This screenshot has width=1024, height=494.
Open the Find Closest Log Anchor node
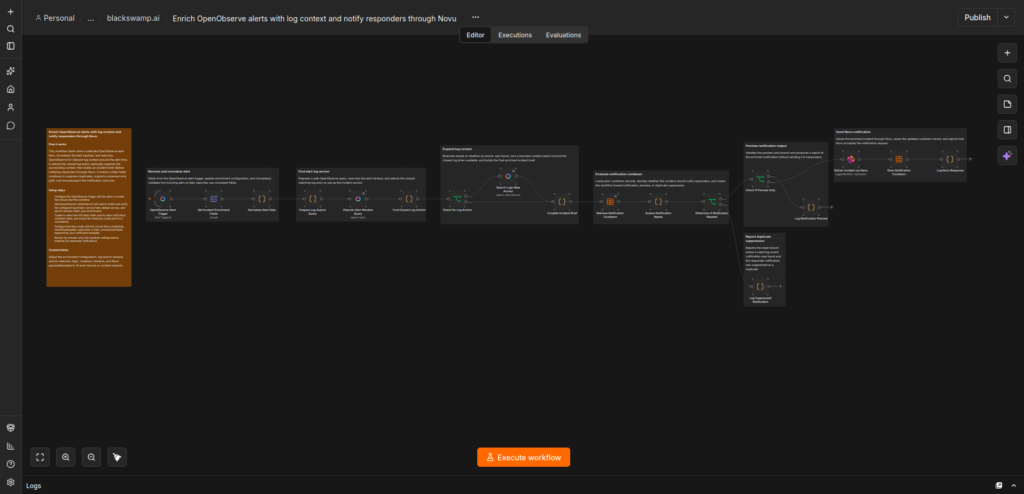pyautogui.click(x=409, y=199)
